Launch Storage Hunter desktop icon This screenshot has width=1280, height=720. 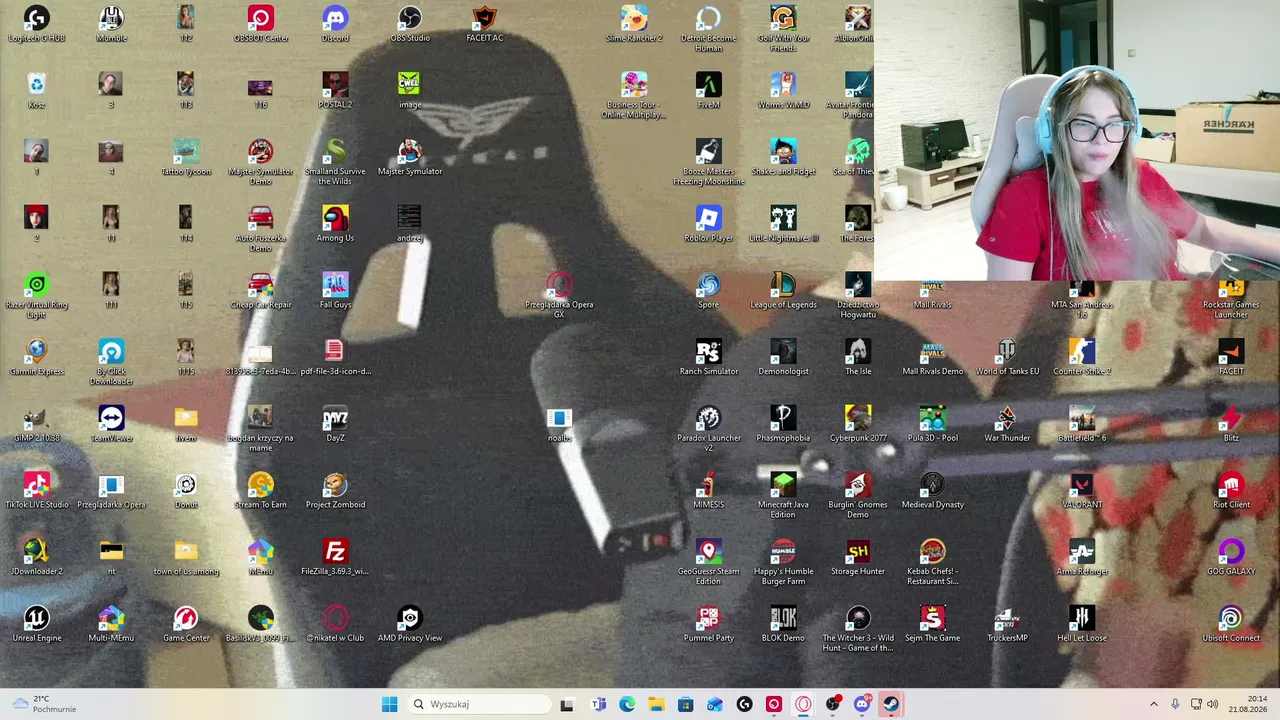pyautogui.click(x=858, y=558)
